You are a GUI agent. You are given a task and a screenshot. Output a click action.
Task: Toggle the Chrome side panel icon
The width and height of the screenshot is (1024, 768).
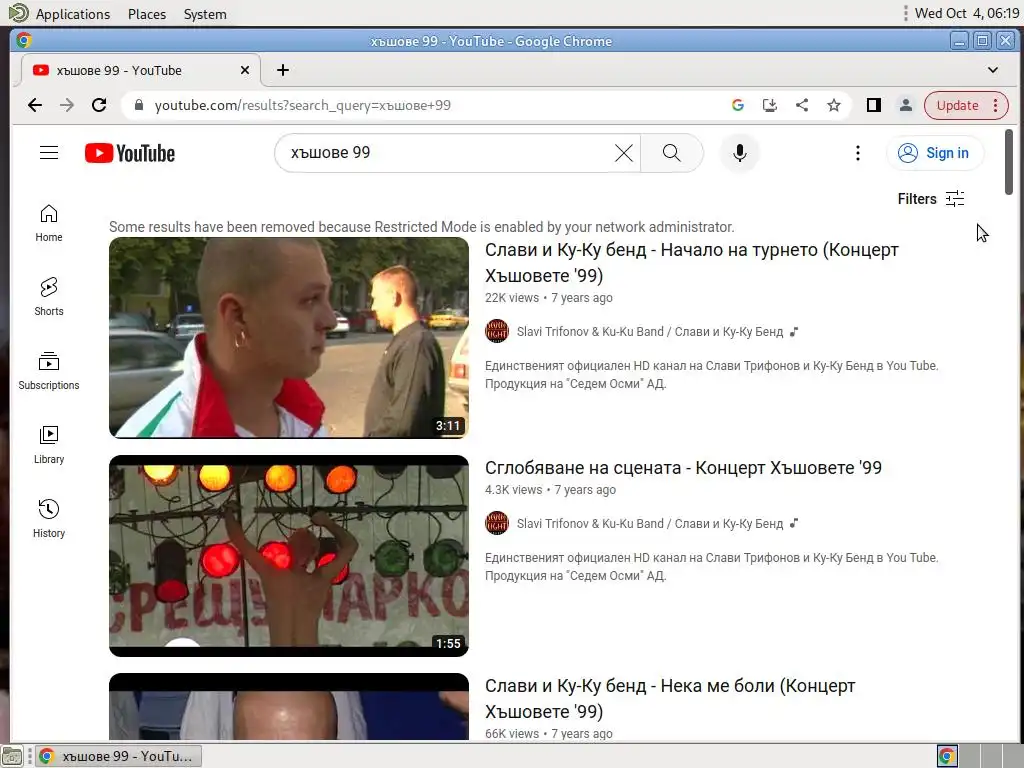(x=874, y=105)
